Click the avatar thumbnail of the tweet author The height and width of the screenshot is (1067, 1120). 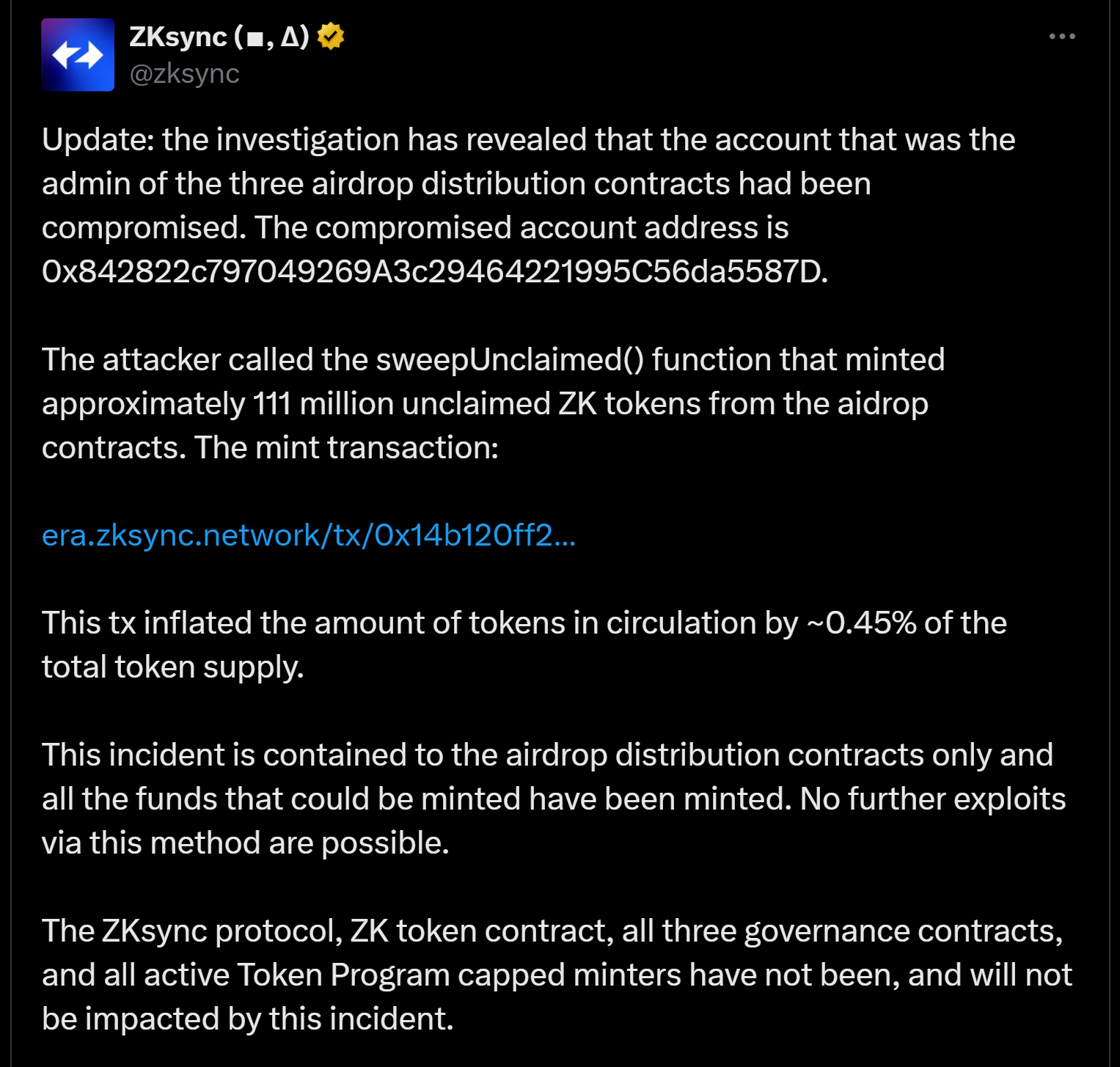[78, 55]
